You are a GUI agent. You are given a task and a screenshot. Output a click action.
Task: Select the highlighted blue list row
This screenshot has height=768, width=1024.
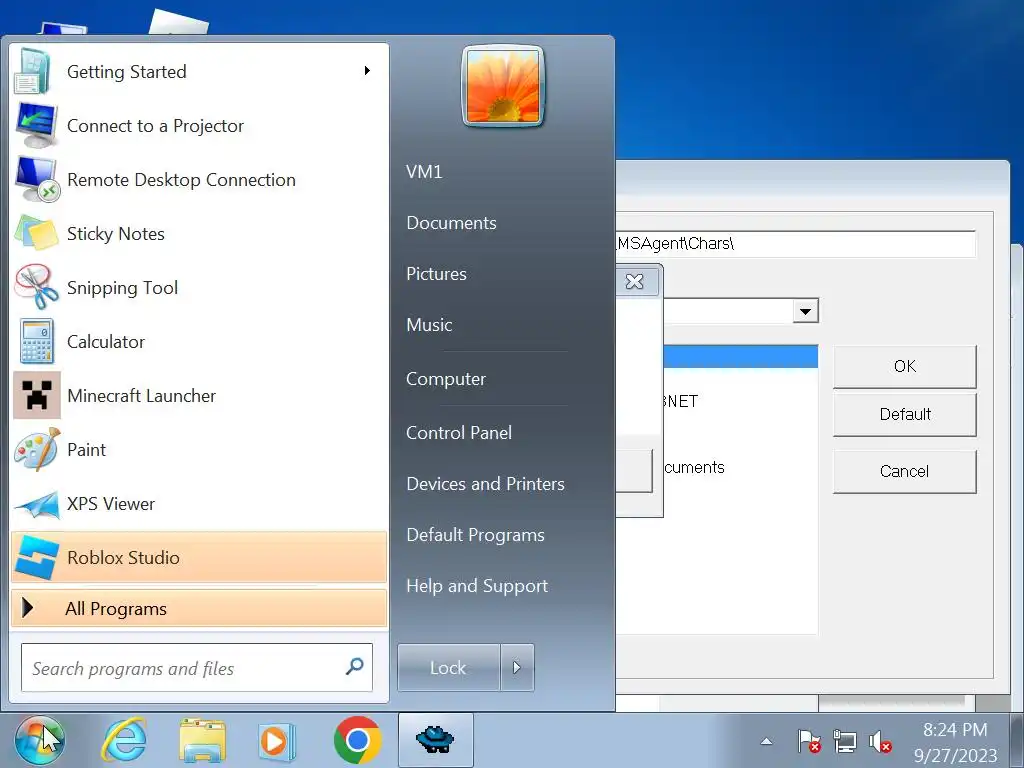(x=741, y=357)
